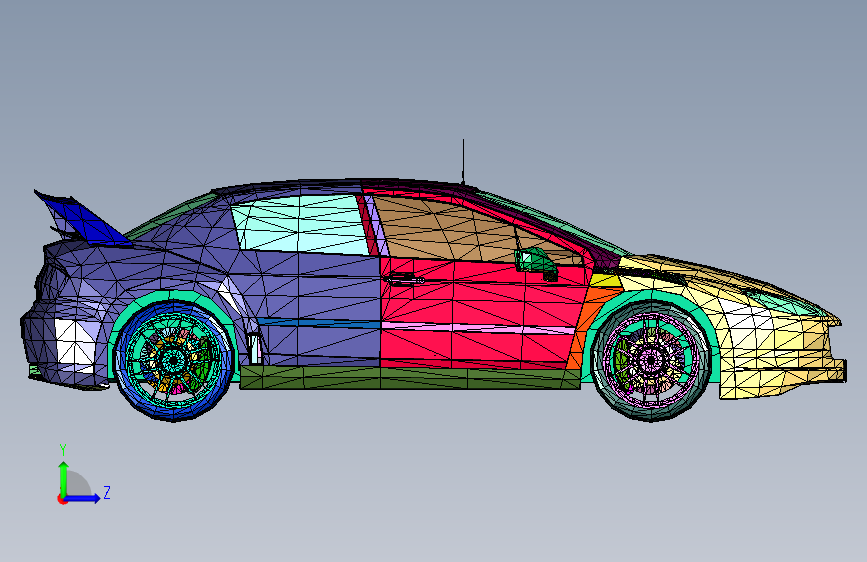Select the front wheel hub center
This screenshot has height=562, width=867.
[651, 361]
